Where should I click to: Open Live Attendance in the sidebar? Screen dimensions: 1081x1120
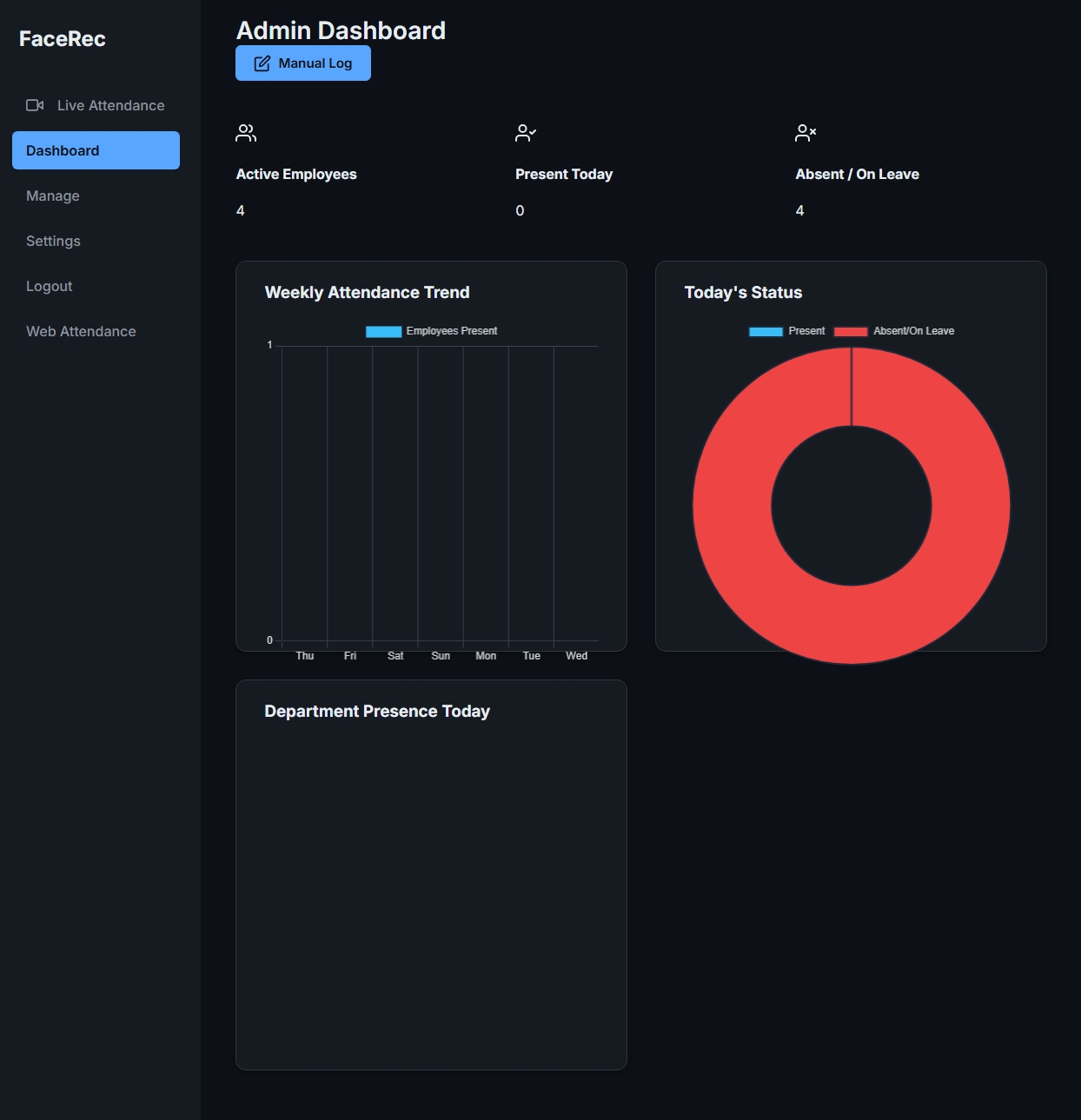pyautogui.click(x=96, y=105)
